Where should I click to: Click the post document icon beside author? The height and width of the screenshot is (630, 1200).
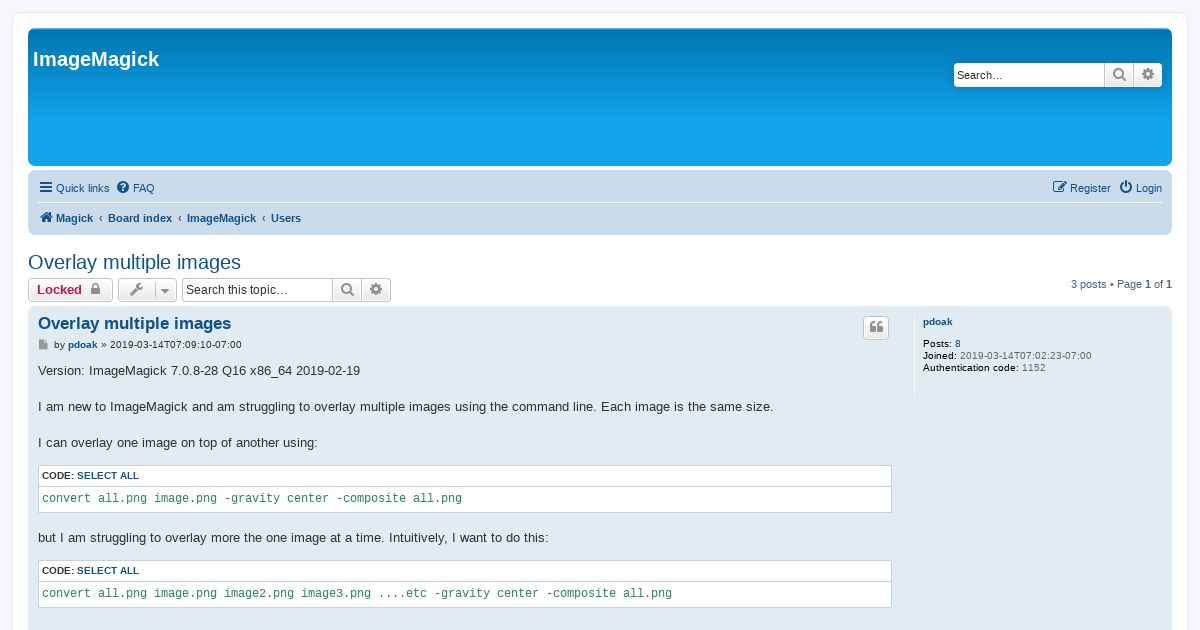click(43, 345)
